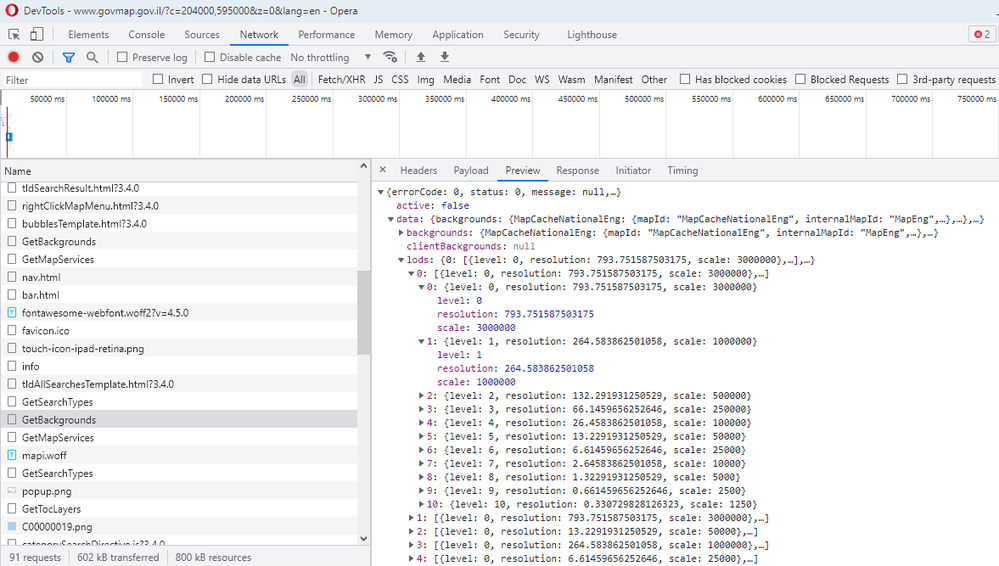Expand the backgrounds object node
Screen dimensions: 999x566
coord(401,233)
